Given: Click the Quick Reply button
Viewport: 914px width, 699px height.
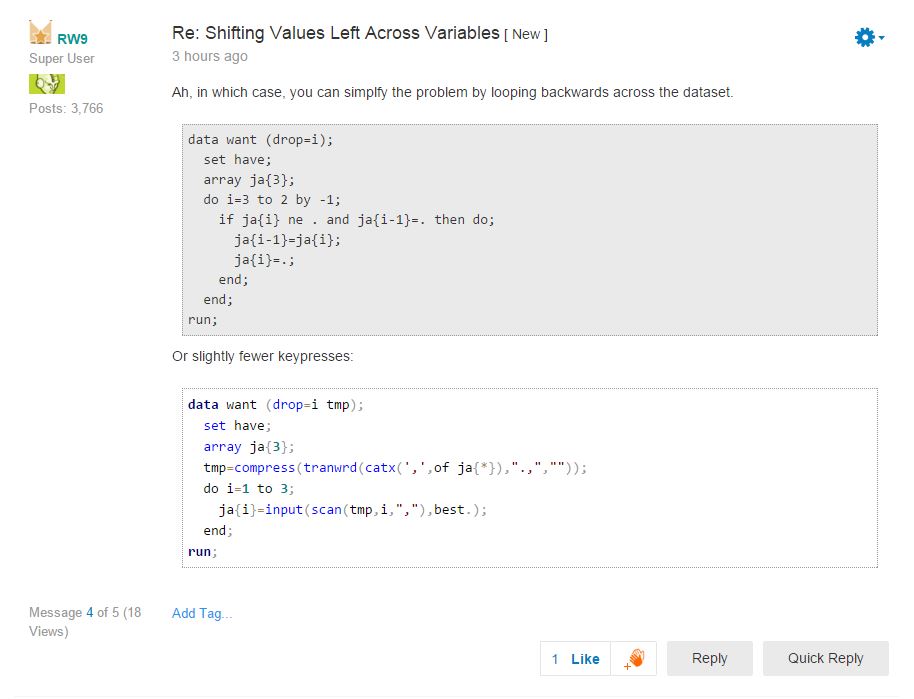Looking at the screenshot, I should (825, 658).
